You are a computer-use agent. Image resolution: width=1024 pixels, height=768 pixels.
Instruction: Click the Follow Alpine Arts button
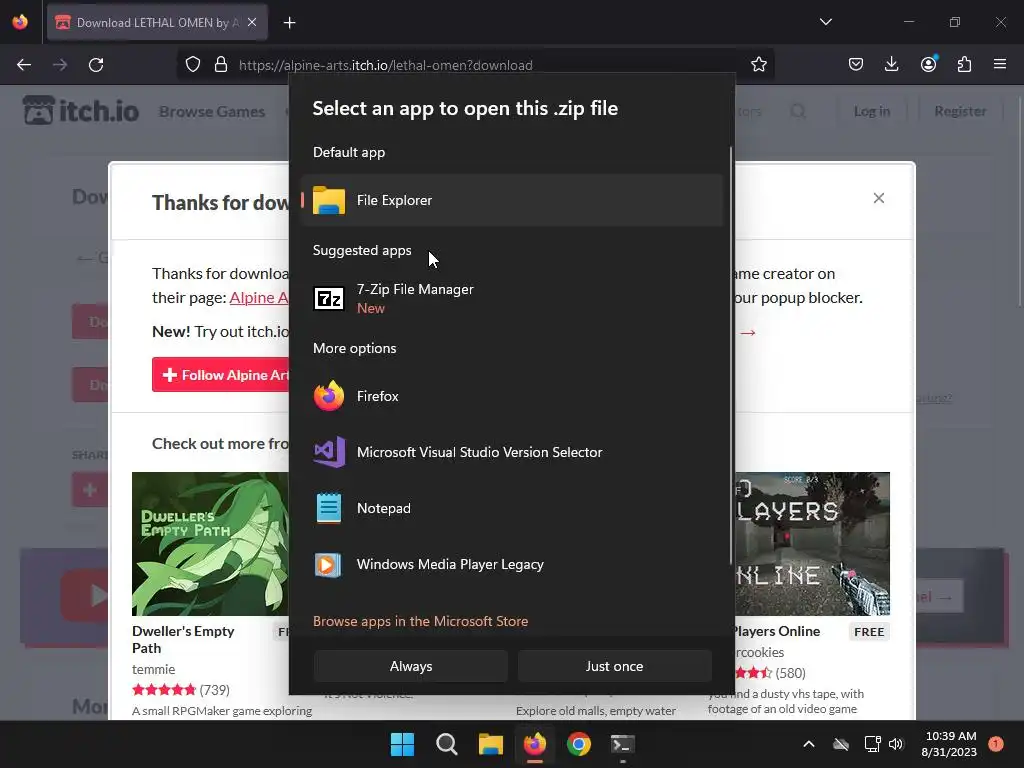click(221, 375)
